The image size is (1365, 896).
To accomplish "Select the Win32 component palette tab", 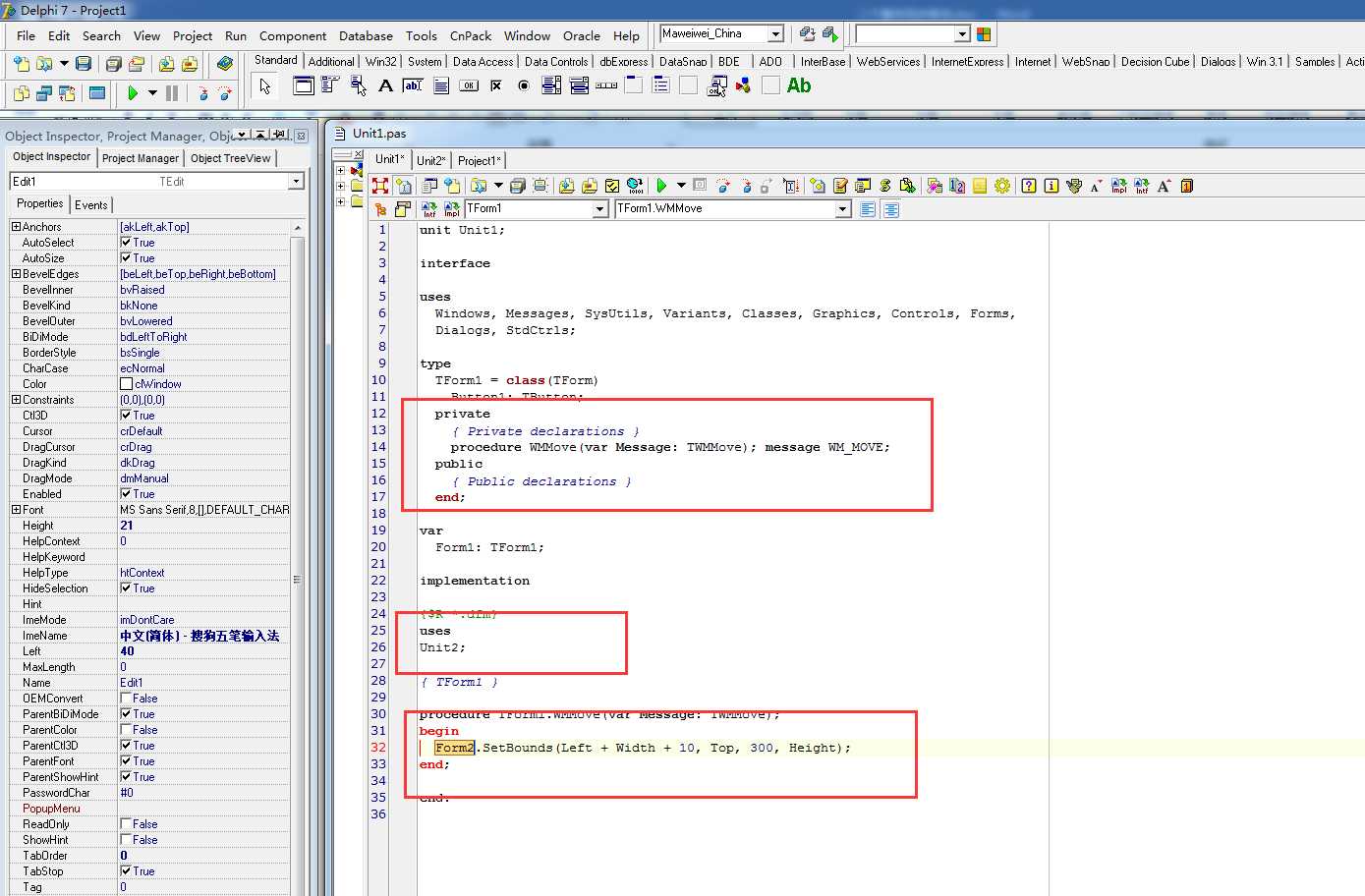I will coord(381,61).
